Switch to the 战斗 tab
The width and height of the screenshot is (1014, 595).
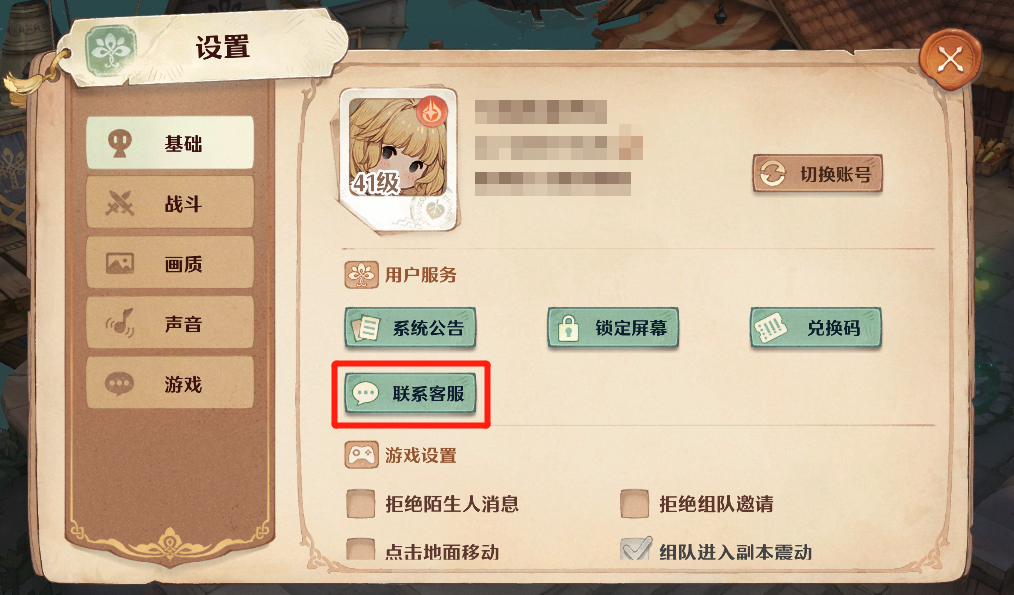click(x=169, y=203)
